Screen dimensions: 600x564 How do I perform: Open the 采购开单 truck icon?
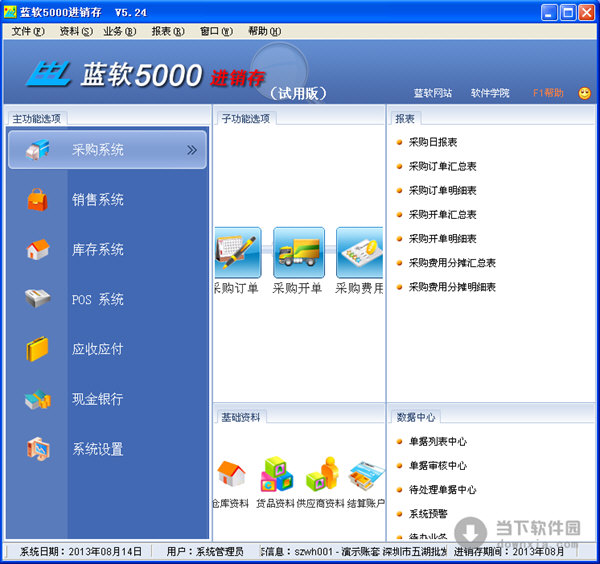coord(298,252)
